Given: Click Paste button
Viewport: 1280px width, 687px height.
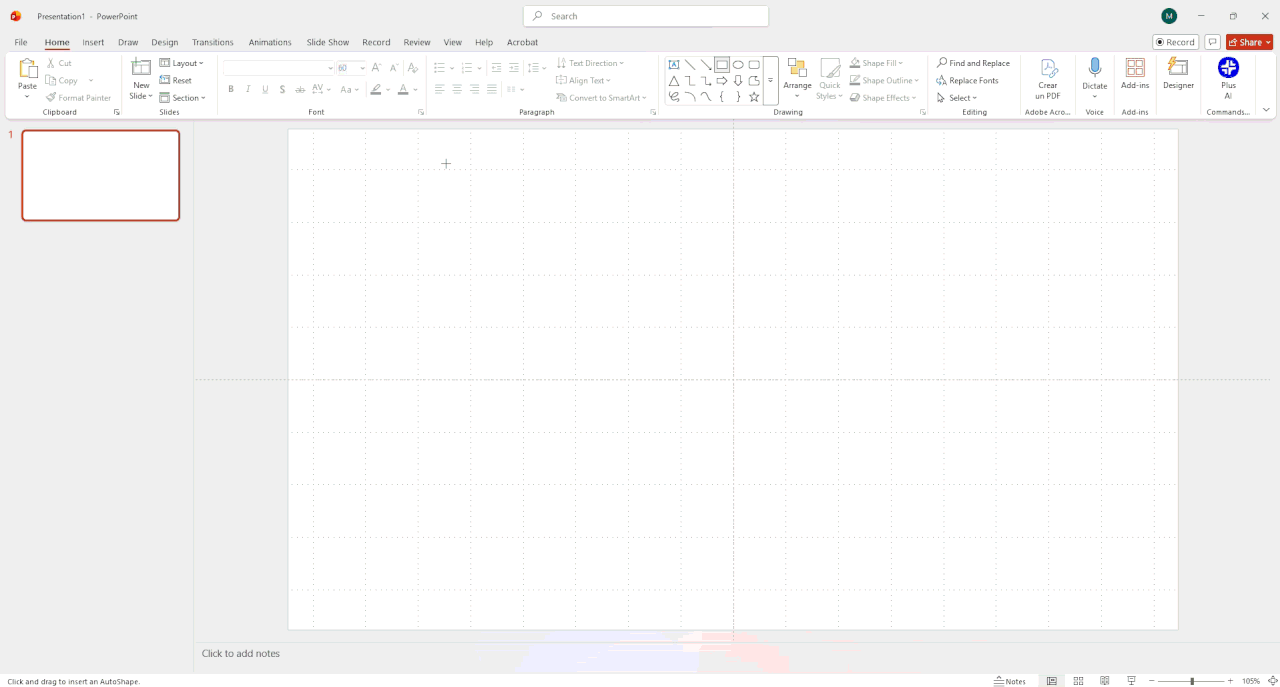Looking at the screenshot, I should click(27, 79).
